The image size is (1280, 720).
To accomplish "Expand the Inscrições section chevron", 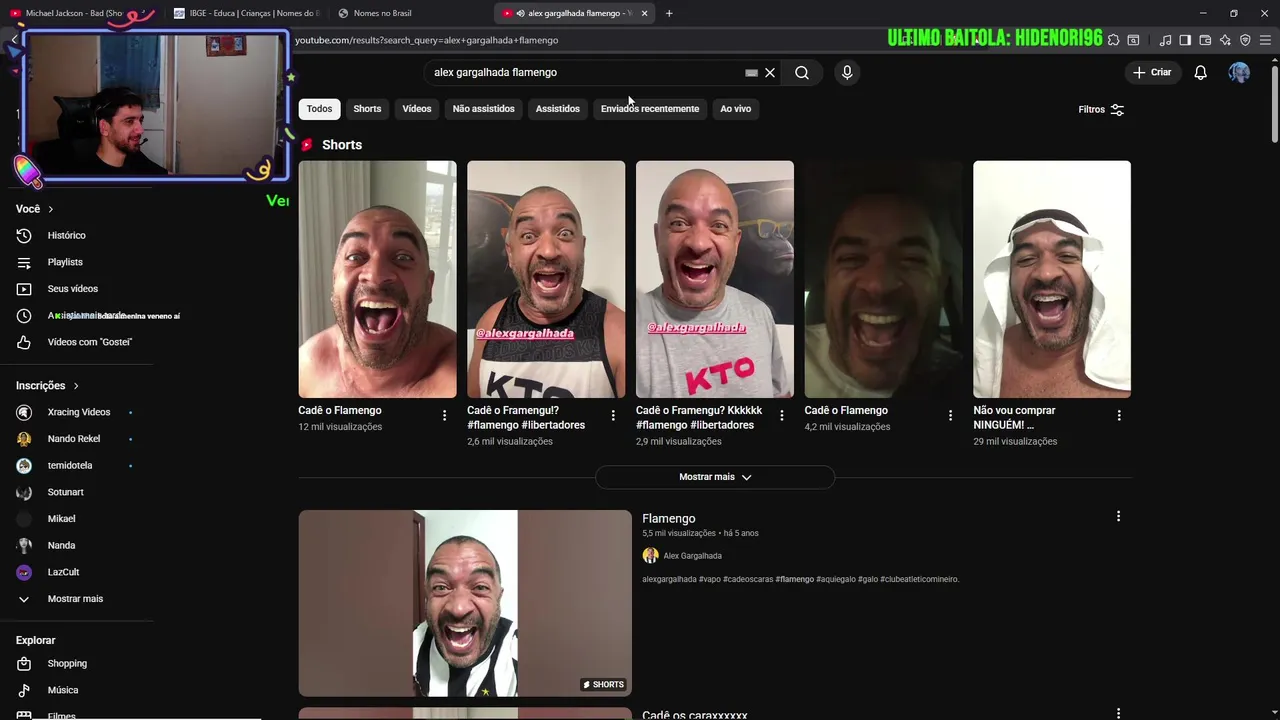I will click(x=75, y=386).
